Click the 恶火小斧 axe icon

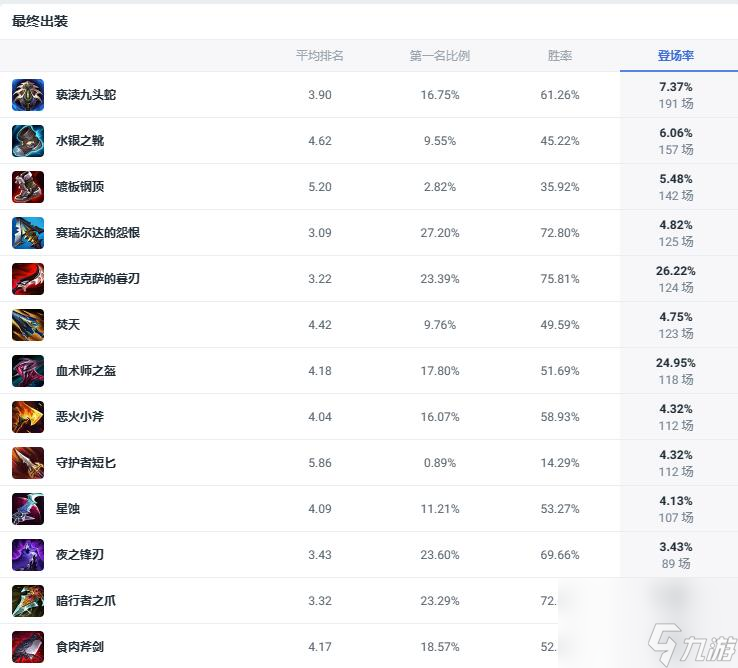[x=28, y=417]
